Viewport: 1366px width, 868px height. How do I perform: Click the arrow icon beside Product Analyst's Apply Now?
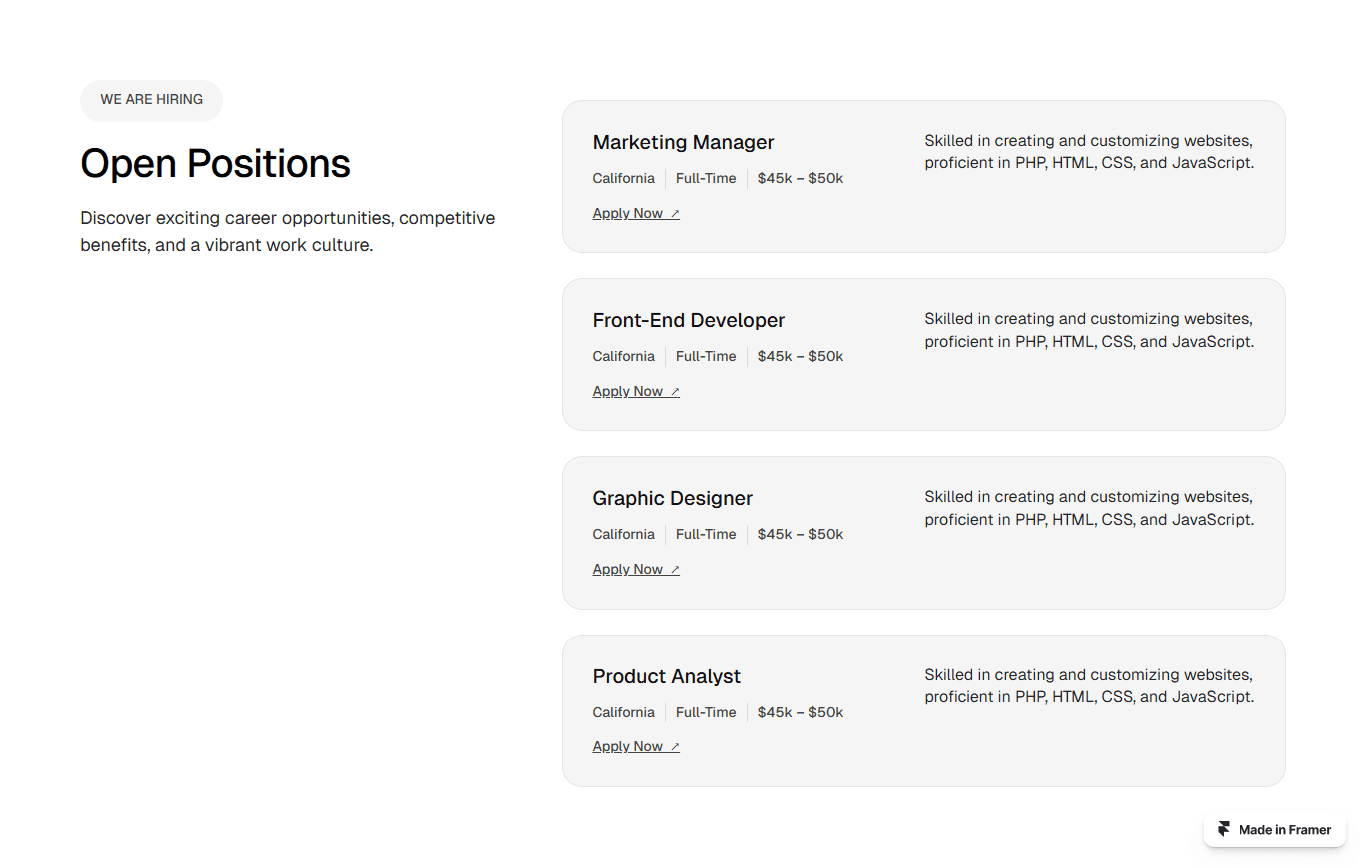pos(675,747)
